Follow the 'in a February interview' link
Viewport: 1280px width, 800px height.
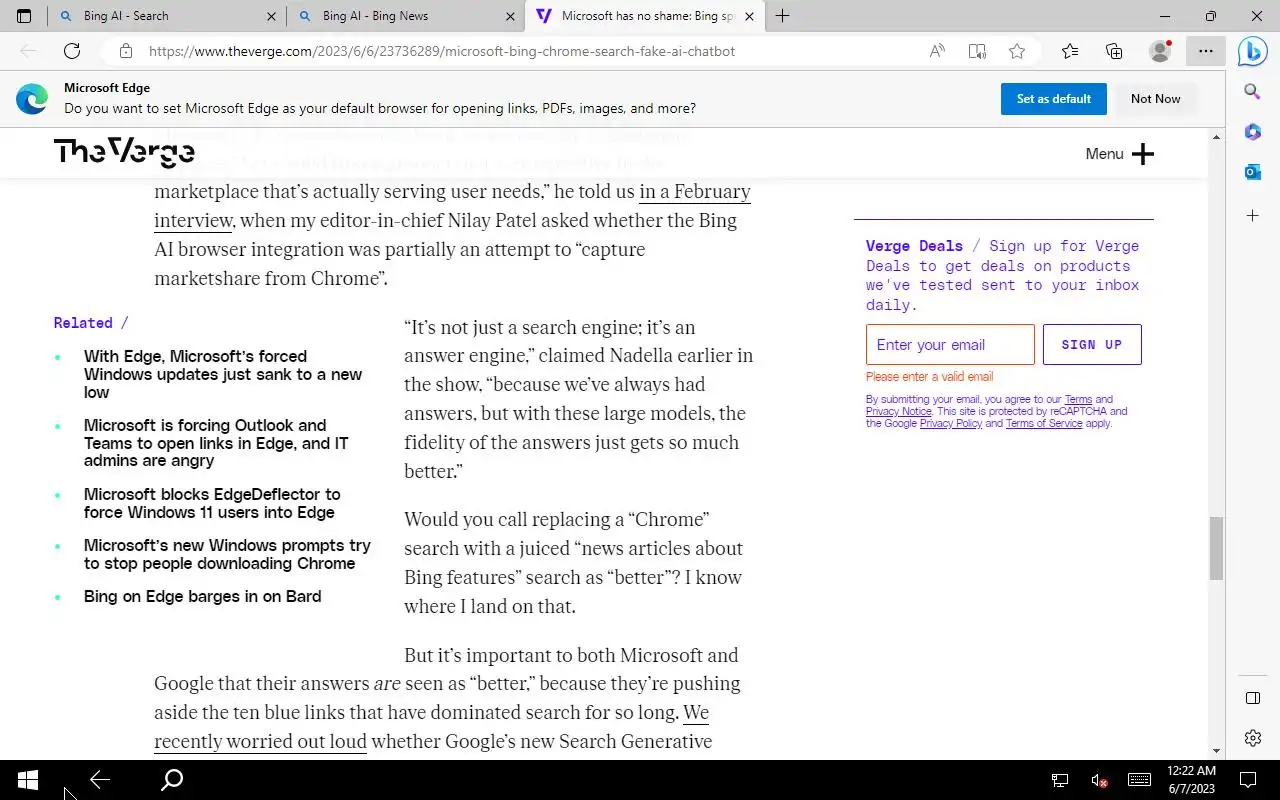(x=452, y=206)
